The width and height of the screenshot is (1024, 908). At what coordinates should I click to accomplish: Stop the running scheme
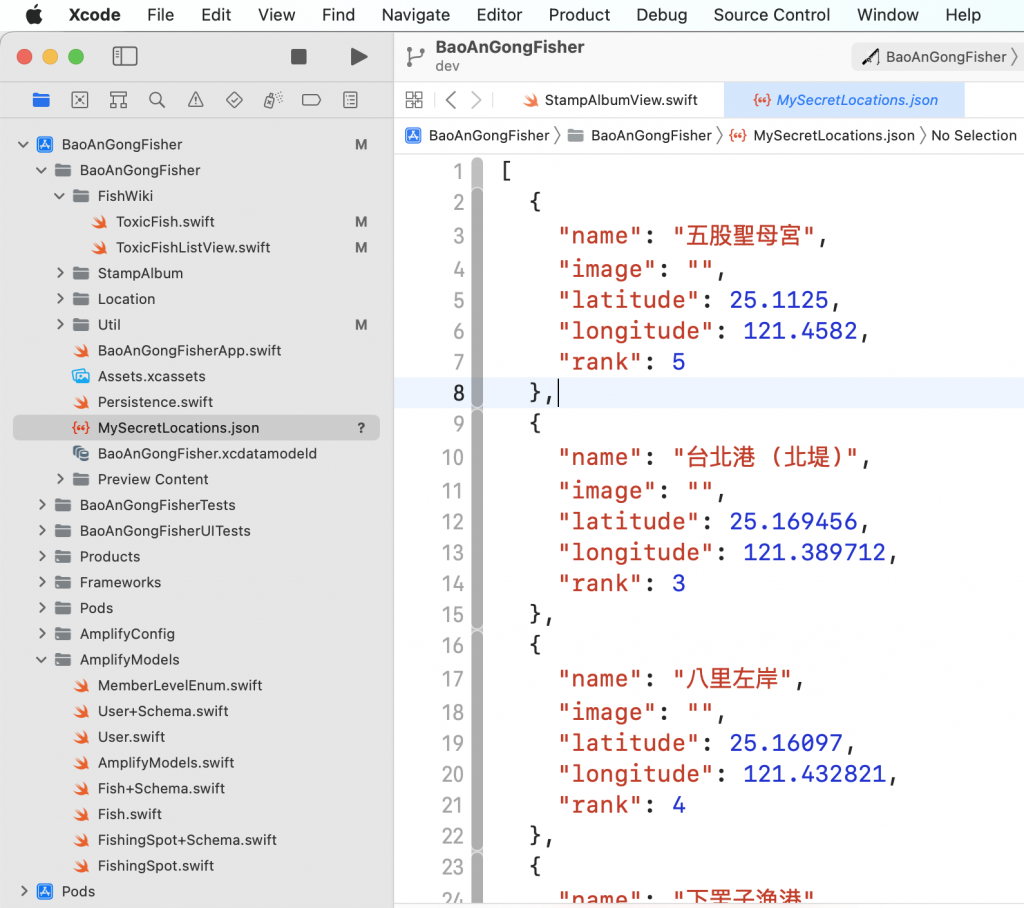tap(298, 57)
